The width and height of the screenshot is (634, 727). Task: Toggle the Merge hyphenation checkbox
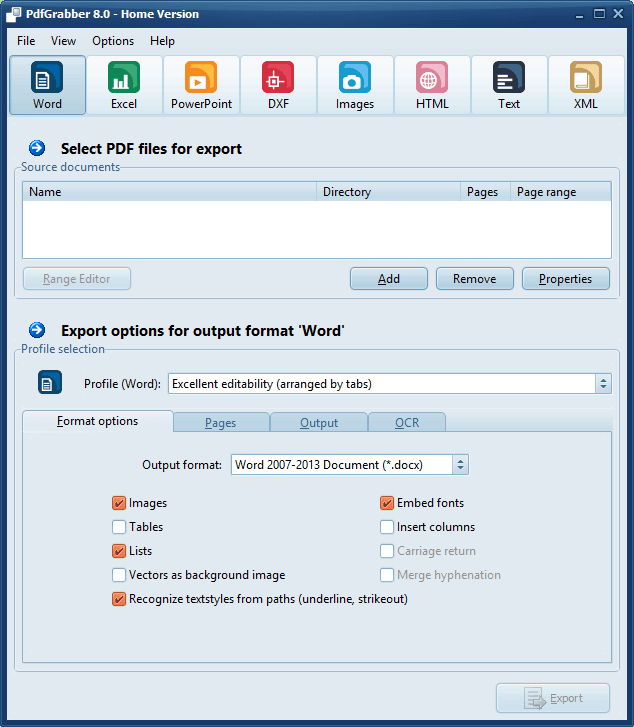(387, 575)
